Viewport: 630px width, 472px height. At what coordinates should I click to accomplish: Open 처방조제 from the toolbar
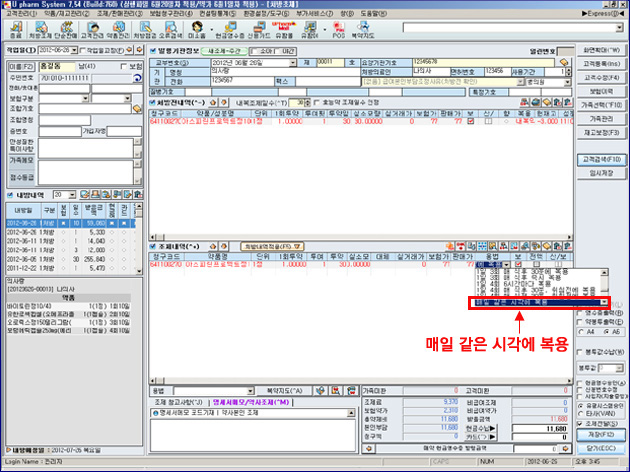pos(40,30)
